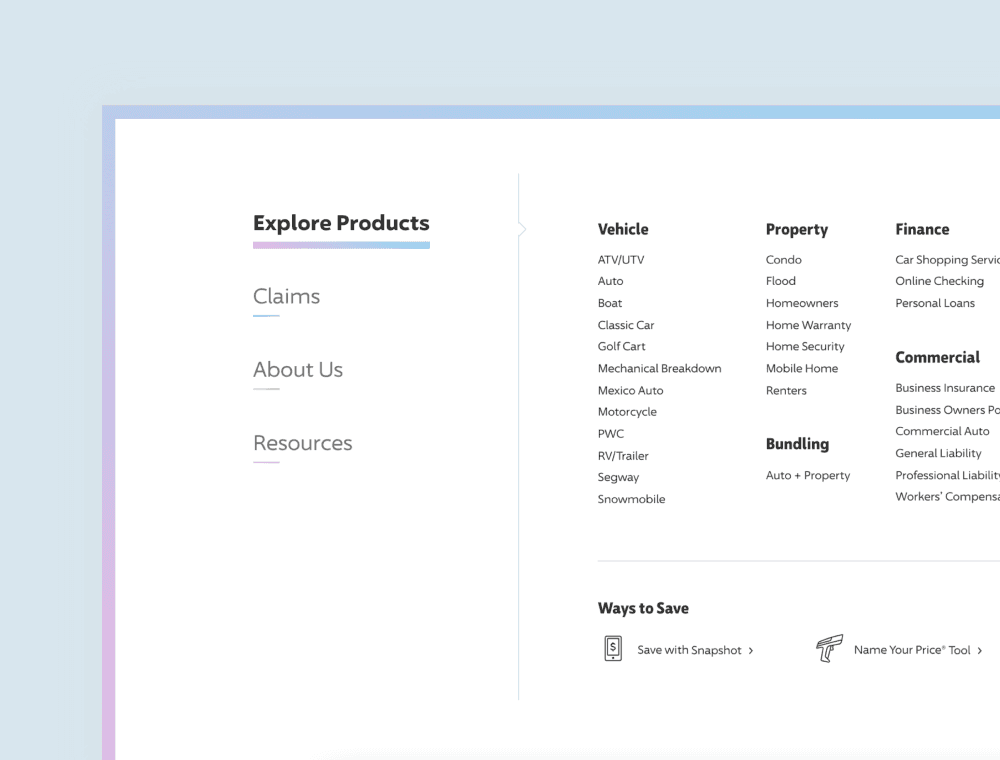Image resolution: width=1000 pixels, height=760 pixels.
Task: Choose Motorcycle insurance link
Action: (627, 412)
